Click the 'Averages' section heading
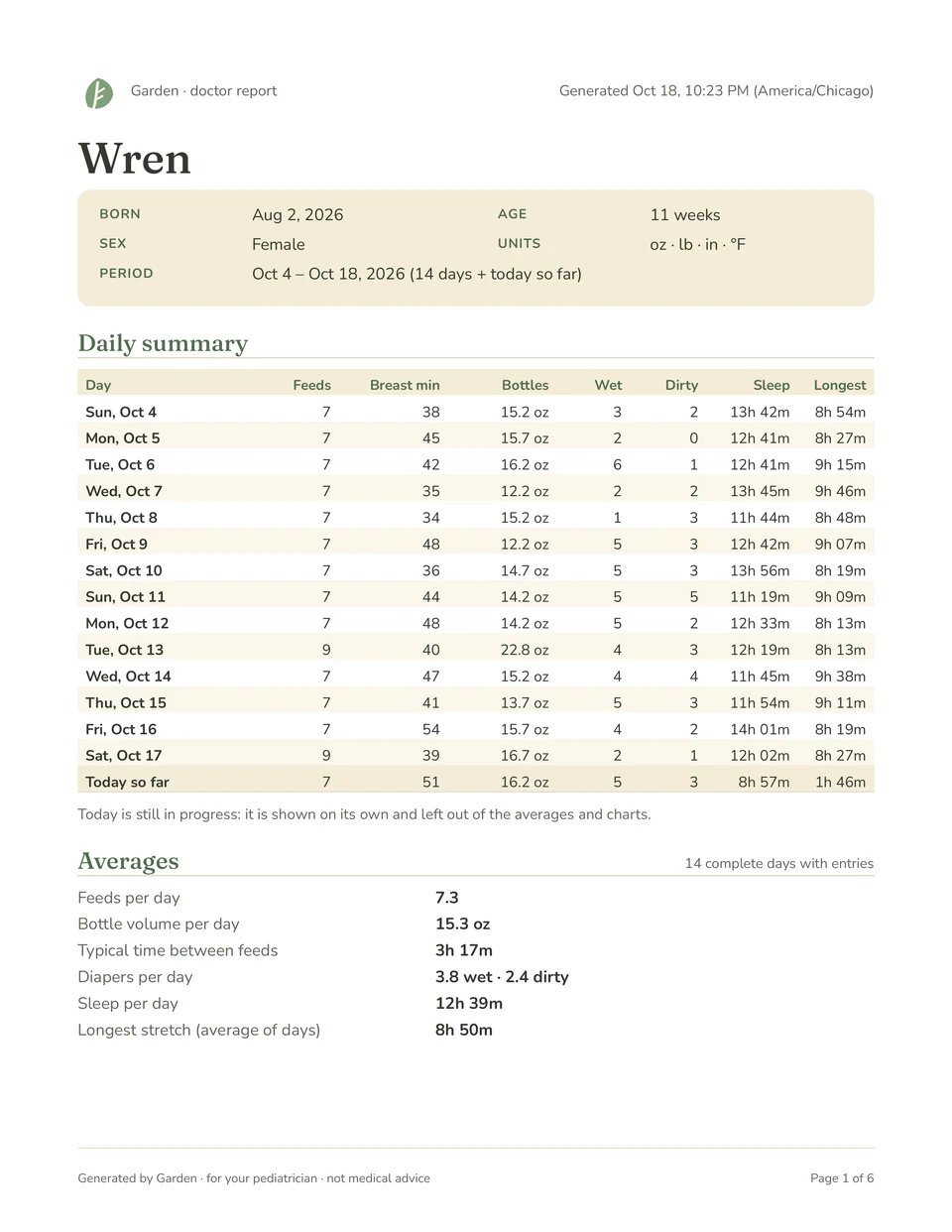The image size is (952, 1232). pyautogui.click(x=129, y=861)
